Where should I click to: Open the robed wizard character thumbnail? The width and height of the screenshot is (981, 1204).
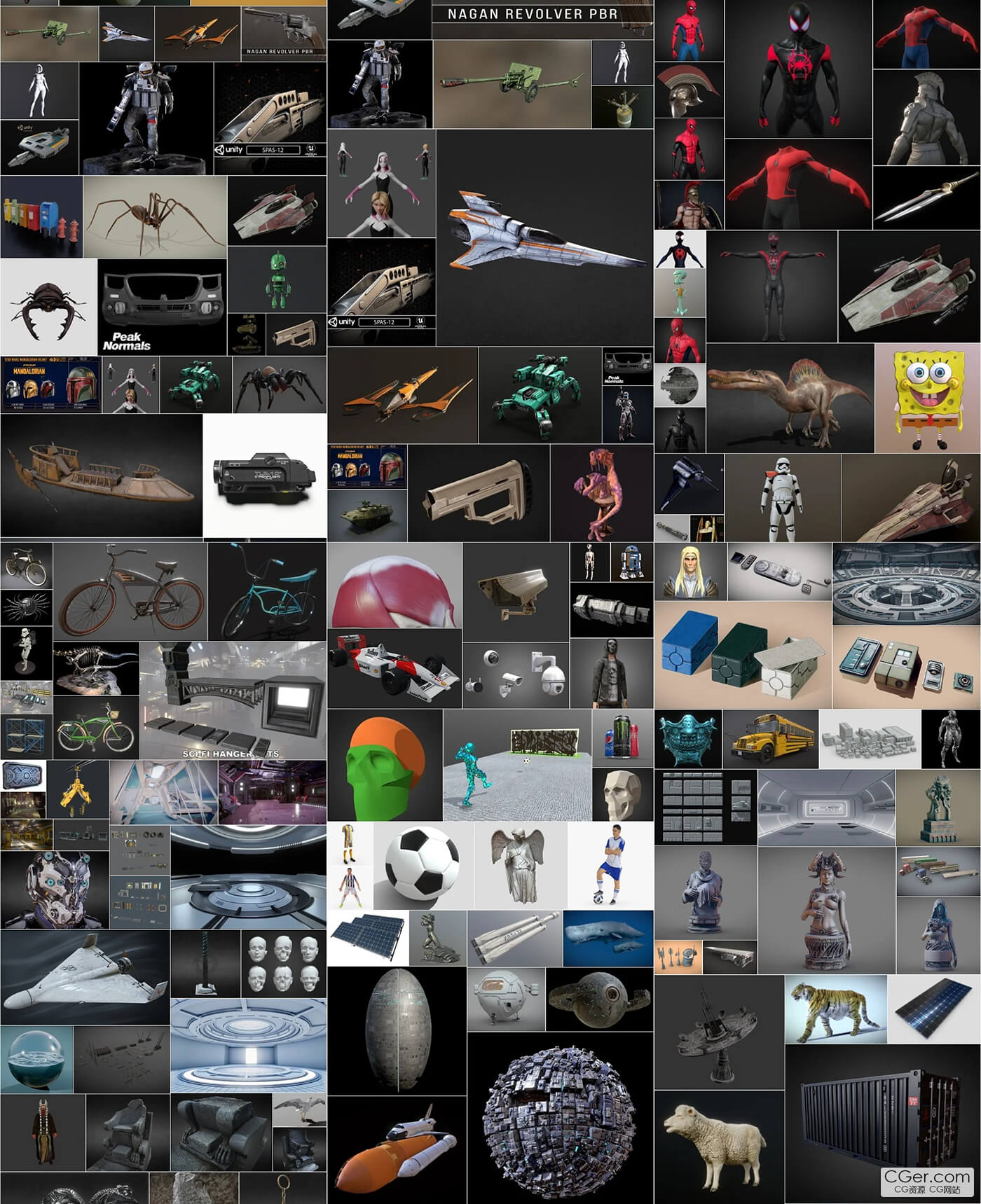(43, 1132)
